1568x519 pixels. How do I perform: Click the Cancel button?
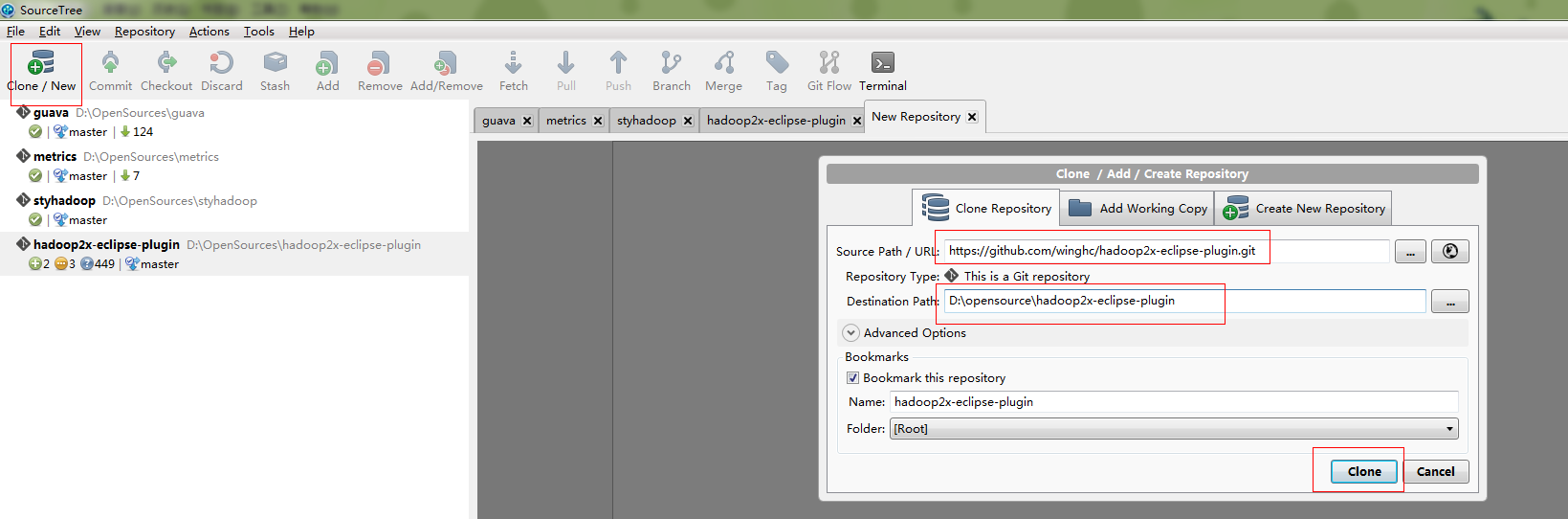(1435, 471)
